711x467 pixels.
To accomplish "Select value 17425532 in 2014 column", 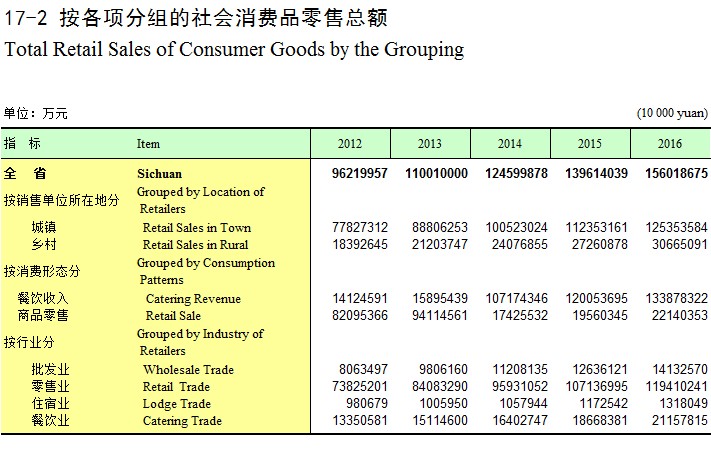I will tap(520, 315).
